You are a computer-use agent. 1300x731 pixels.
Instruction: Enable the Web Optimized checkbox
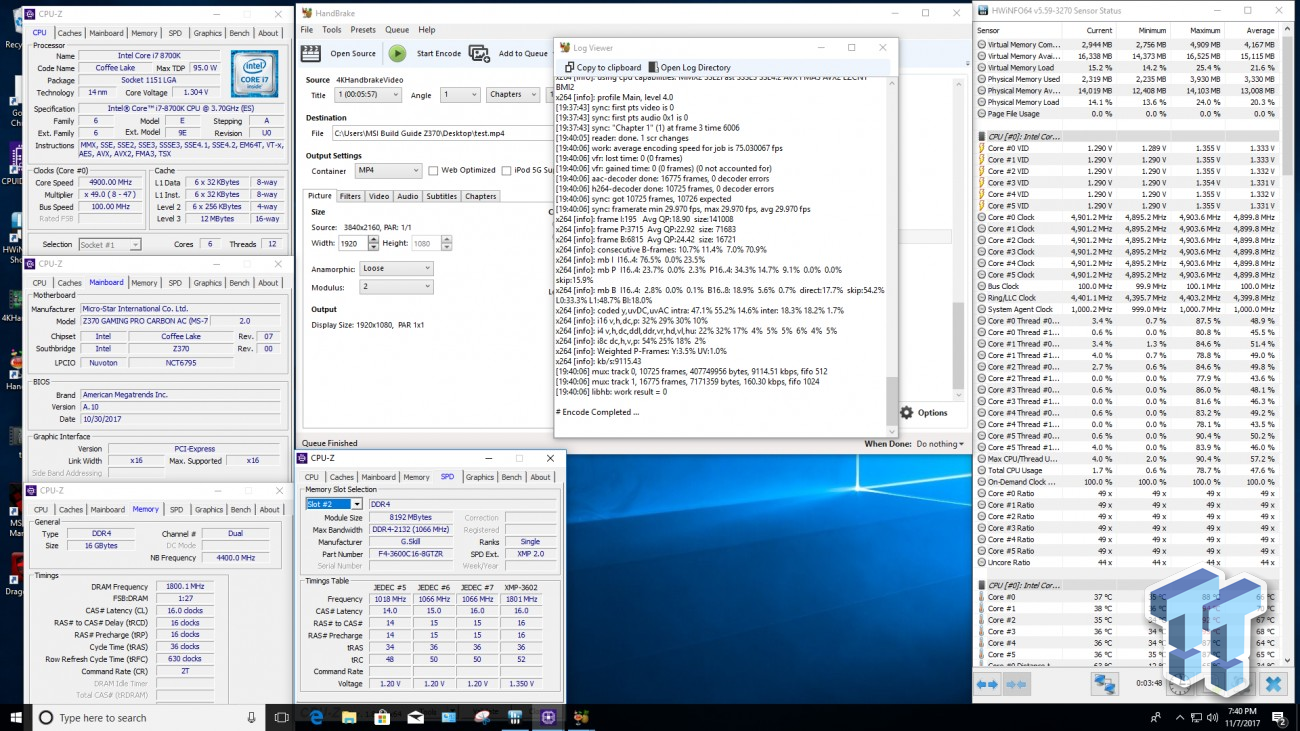433,171
